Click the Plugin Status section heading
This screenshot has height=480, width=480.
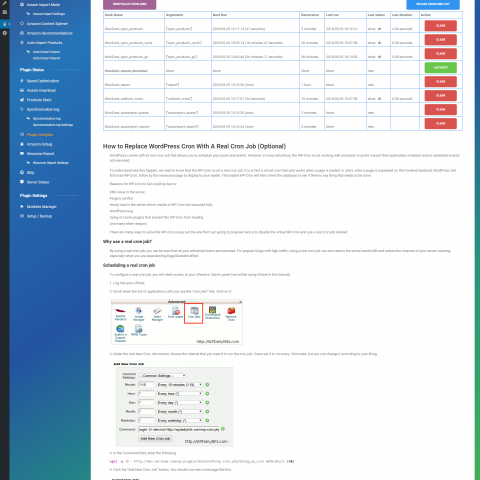(32, 70)
